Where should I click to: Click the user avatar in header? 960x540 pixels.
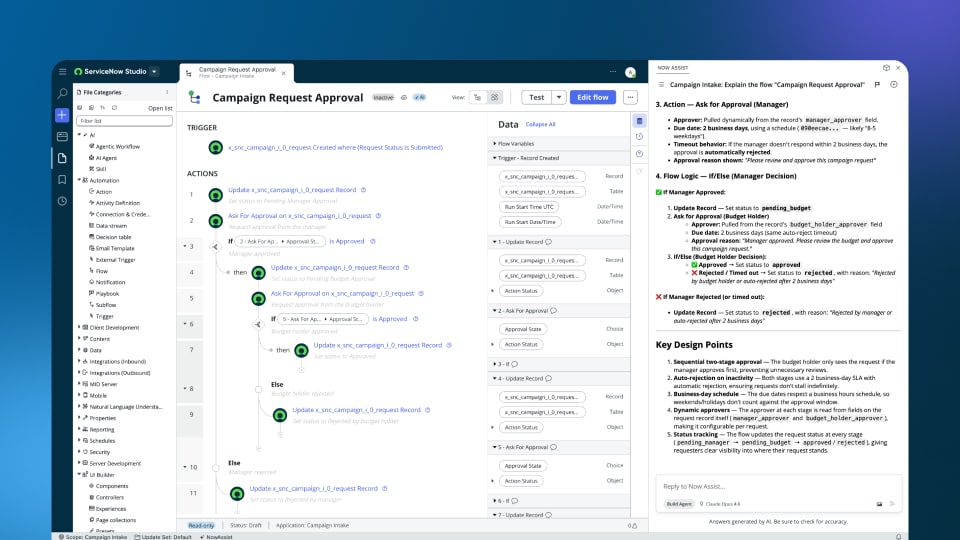tap(630, 72)
